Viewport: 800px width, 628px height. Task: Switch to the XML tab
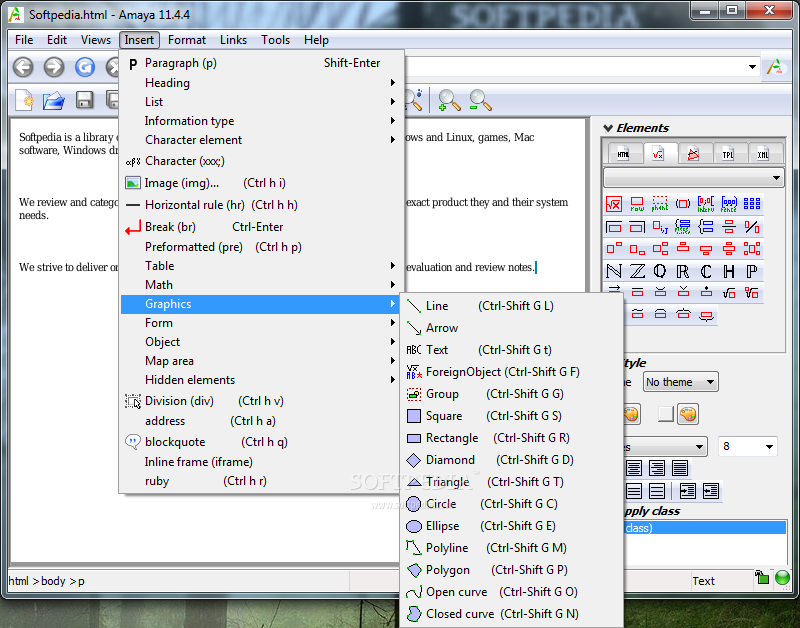pyautogui.click(x=763, y=154)
